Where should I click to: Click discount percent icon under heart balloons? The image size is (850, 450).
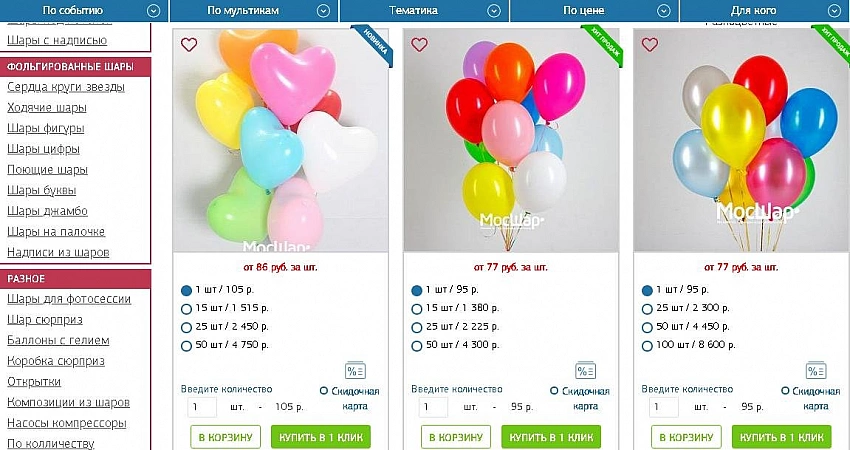click(355, 371)
